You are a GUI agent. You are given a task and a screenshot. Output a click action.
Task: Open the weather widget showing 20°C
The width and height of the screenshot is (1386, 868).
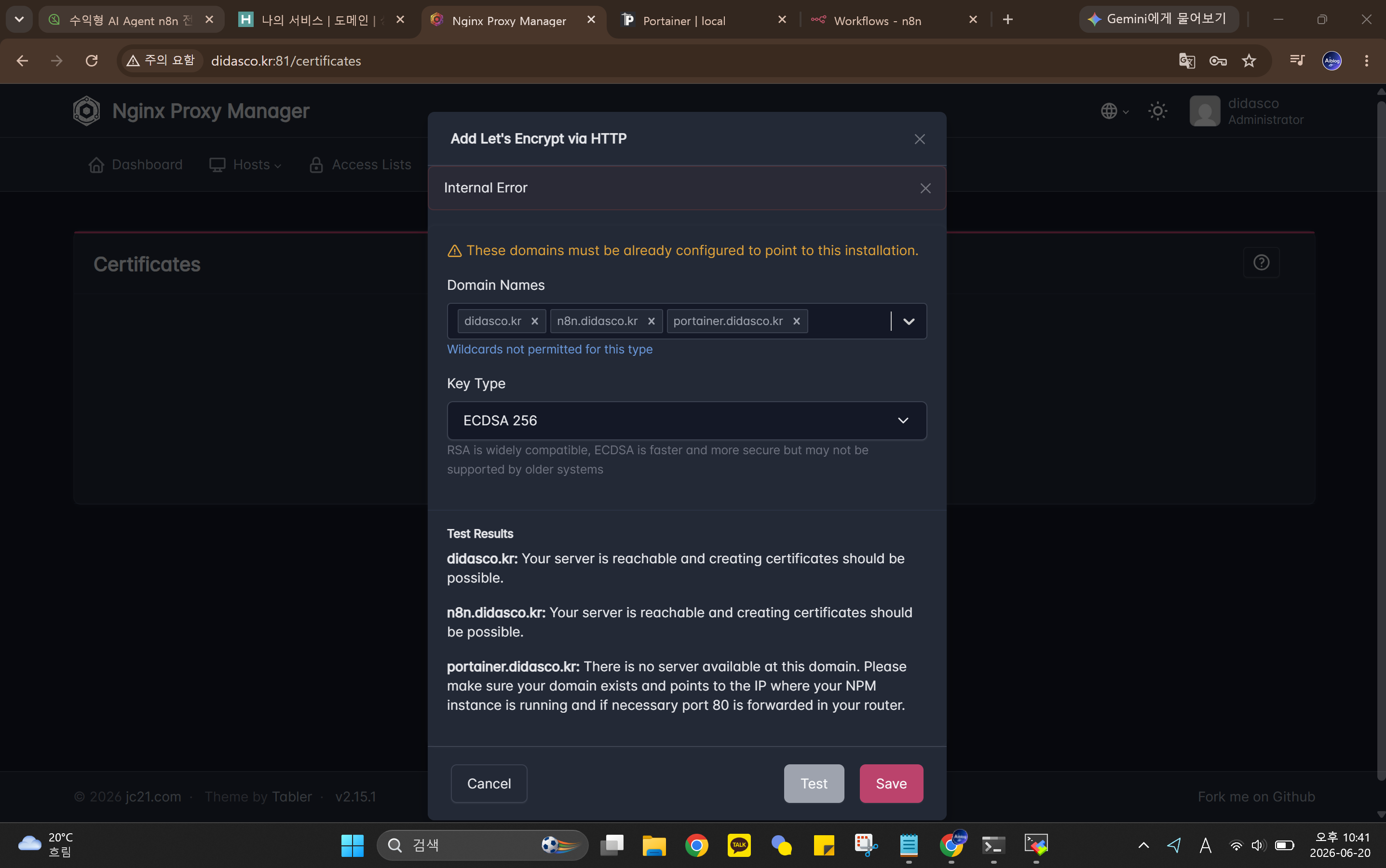[46, 844]
